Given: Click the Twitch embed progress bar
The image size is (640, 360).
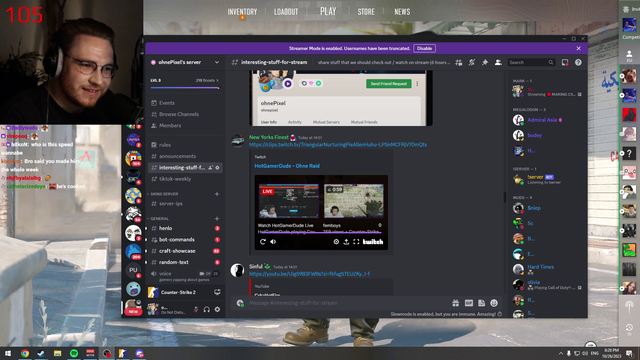Looking at the screenshot, I should pos(321,233).
